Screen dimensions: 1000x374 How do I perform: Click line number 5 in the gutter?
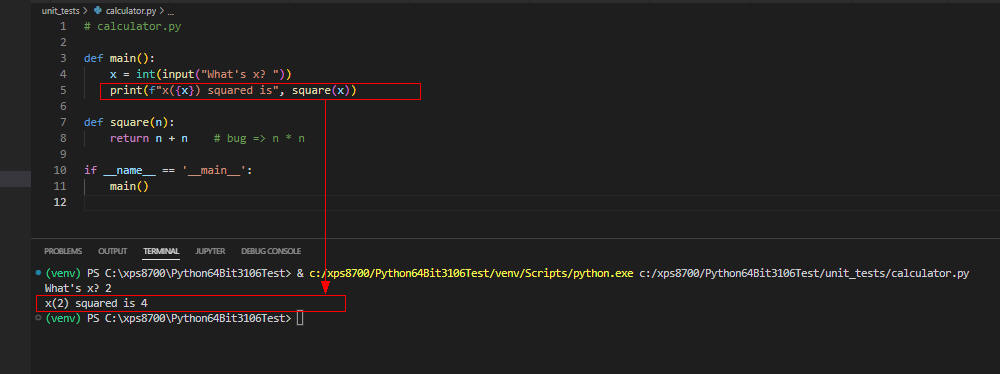(x=63, y=91)
